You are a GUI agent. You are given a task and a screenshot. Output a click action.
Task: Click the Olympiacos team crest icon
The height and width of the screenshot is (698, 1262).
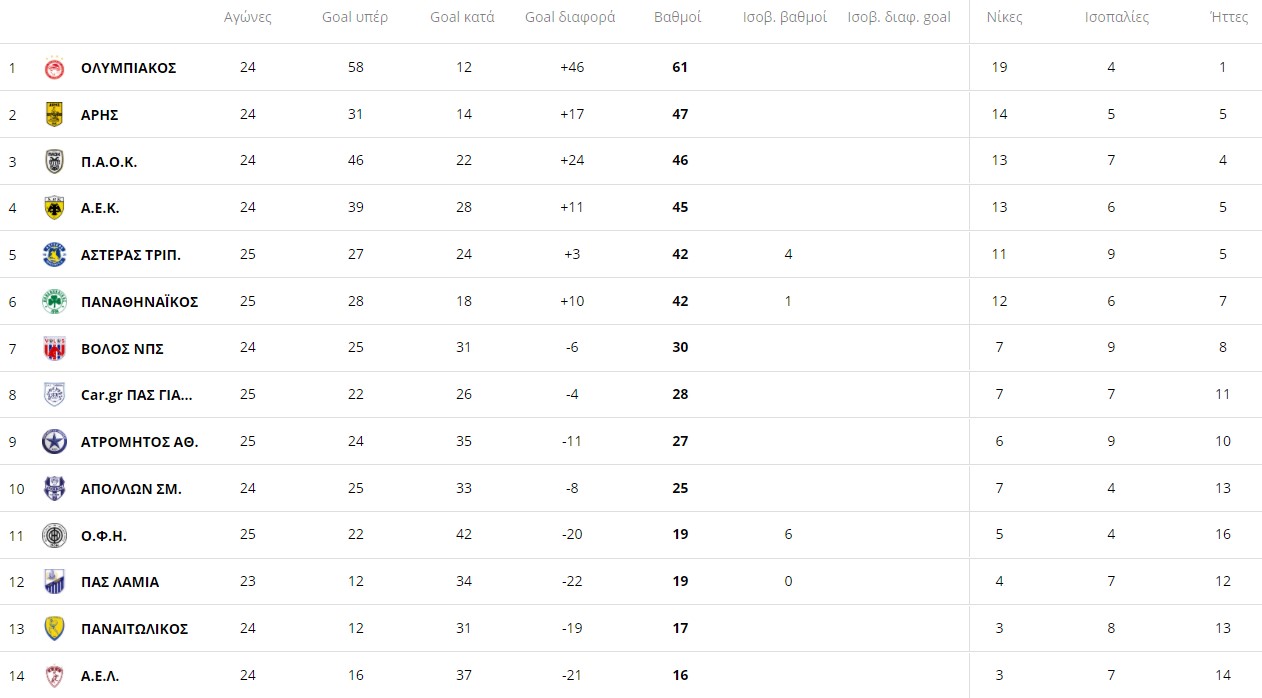pos(54,68)
